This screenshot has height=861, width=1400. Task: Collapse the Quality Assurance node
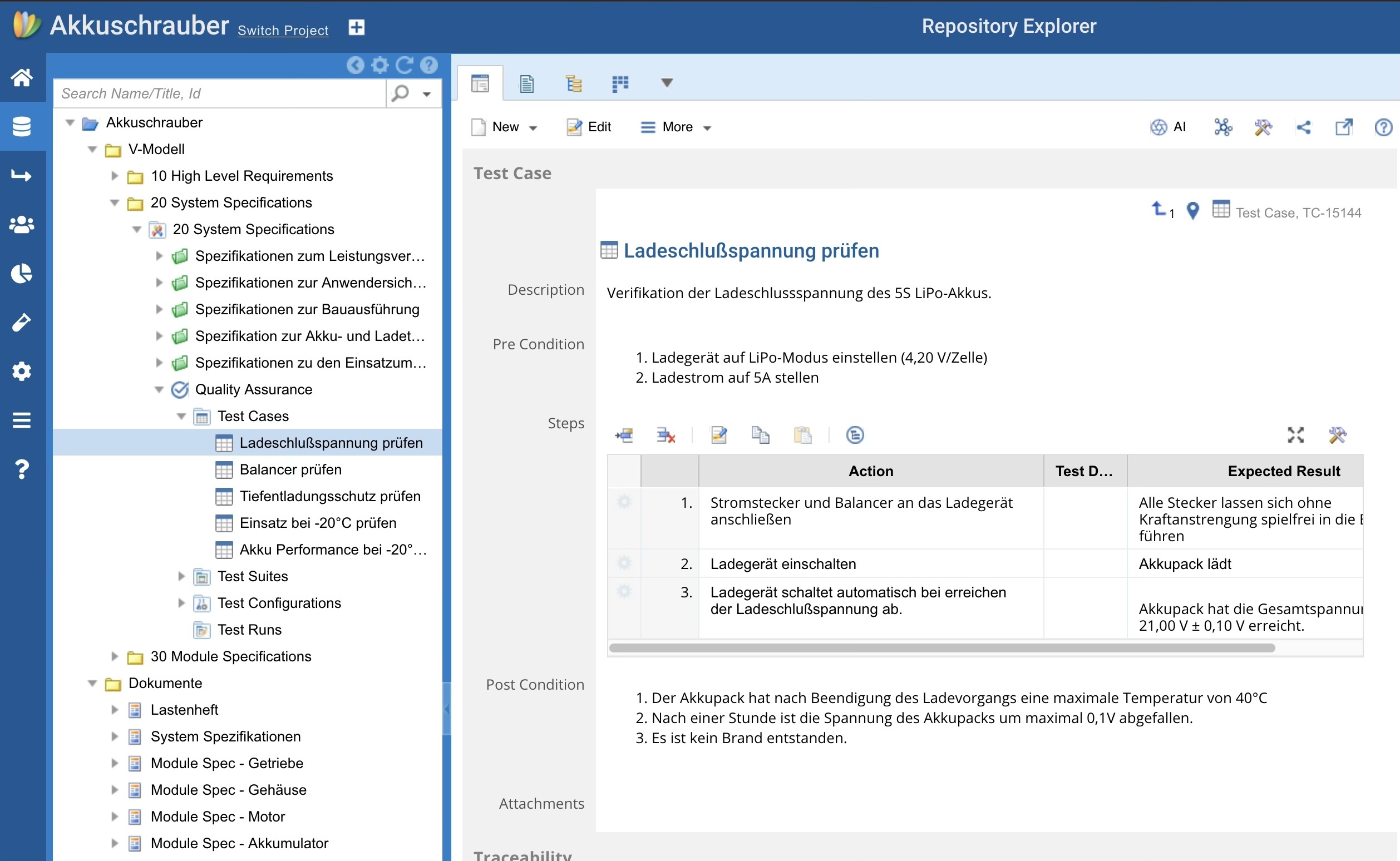(159, 389)
